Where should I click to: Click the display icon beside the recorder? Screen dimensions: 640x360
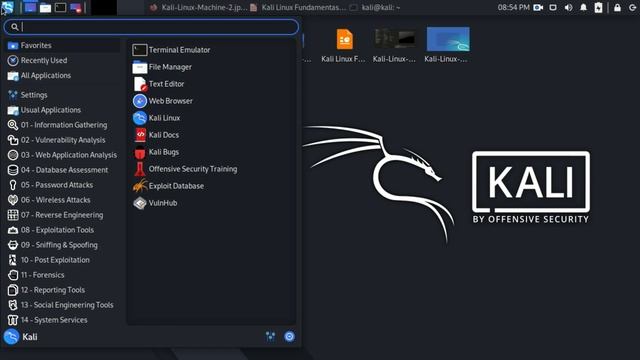pyautogui.click(x=553, y=7)
